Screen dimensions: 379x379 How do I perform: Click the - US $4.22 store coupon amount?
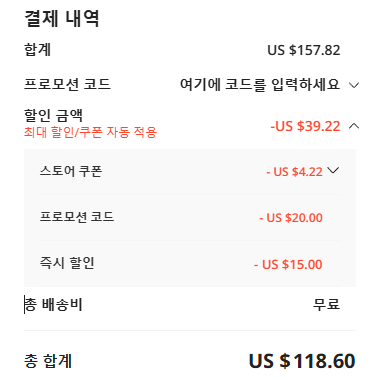click(x=294, y=172)
